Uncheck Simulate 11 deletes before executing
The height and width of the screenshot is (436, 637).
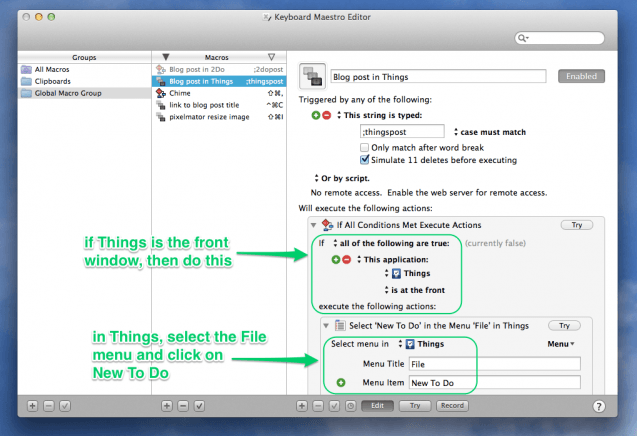[364, 160]
